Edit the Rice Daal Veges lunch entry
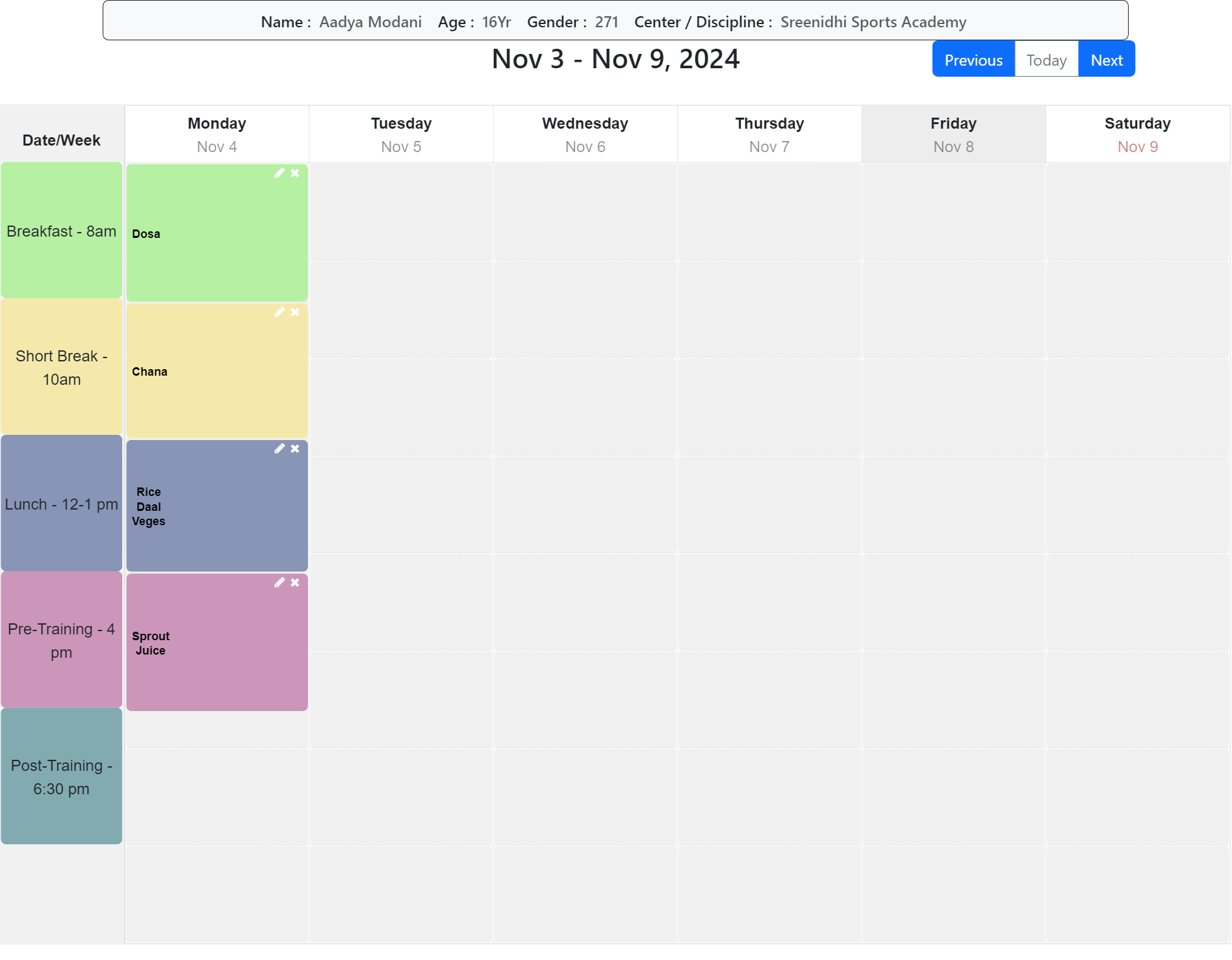 tap(279, 448)
